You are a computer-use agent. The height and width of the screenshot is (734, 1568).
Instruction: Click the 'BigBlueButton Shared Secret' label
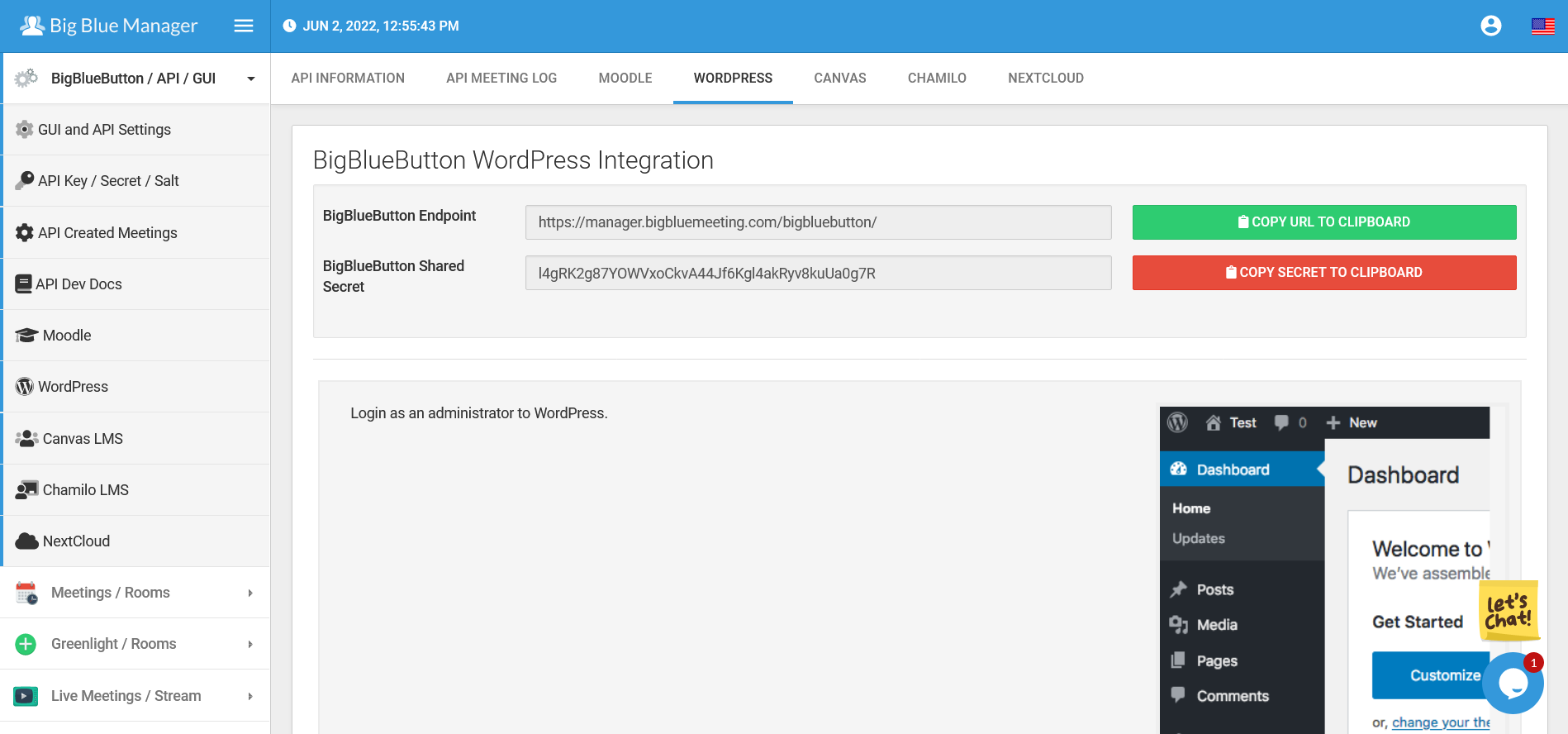393,276
